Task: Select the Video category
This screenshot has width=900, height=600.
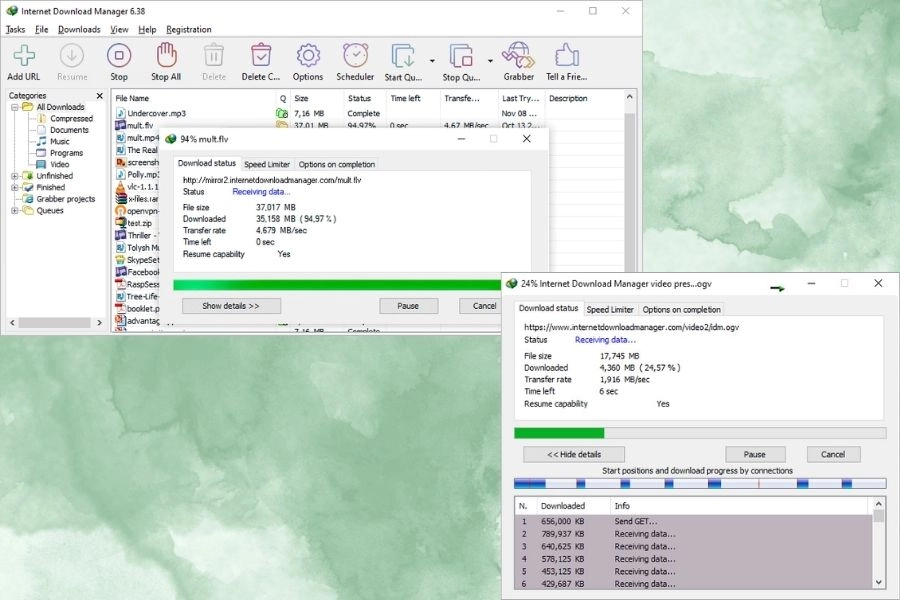Action: pyautogui.click(x=59, y=164)
